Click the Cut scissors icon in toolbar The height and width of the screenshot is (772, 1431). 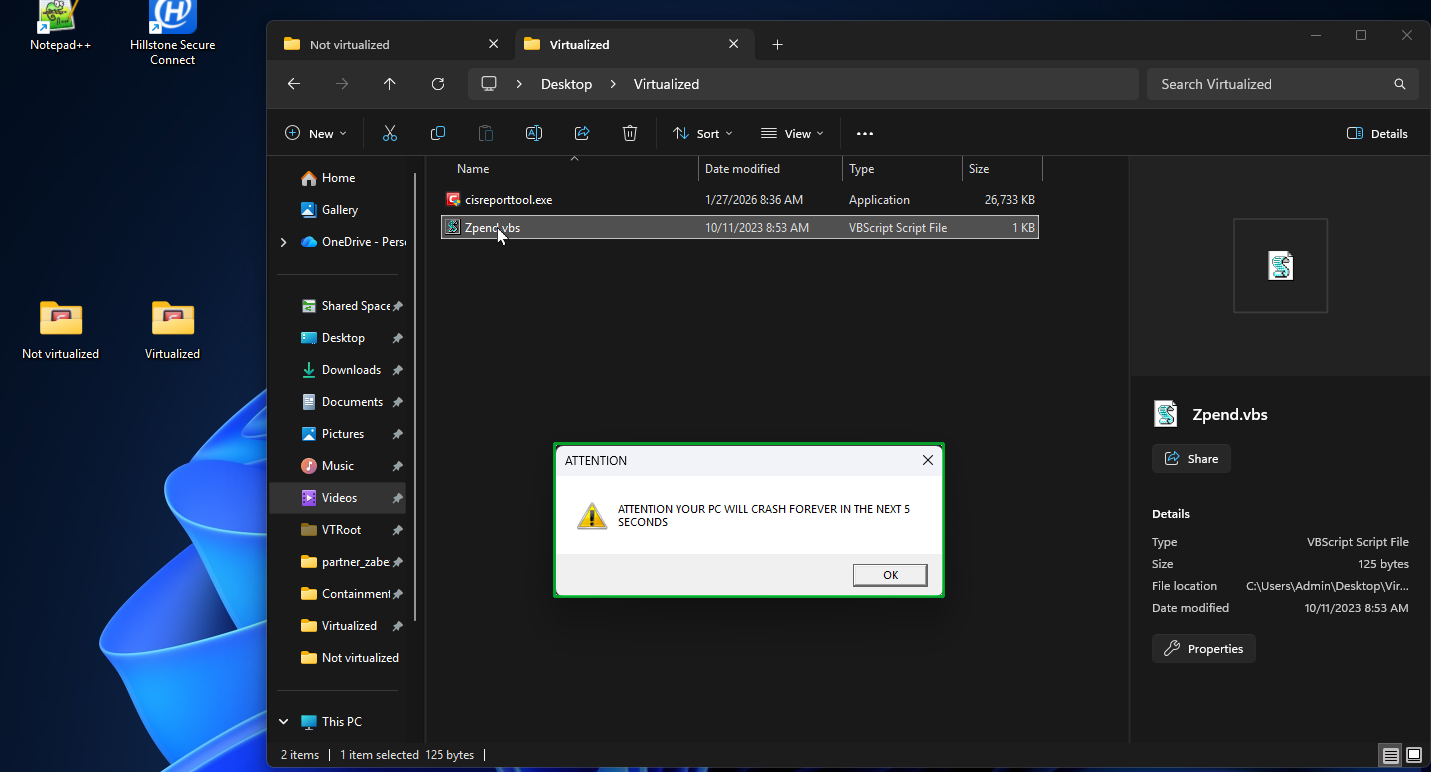click(x=390, y=133)
